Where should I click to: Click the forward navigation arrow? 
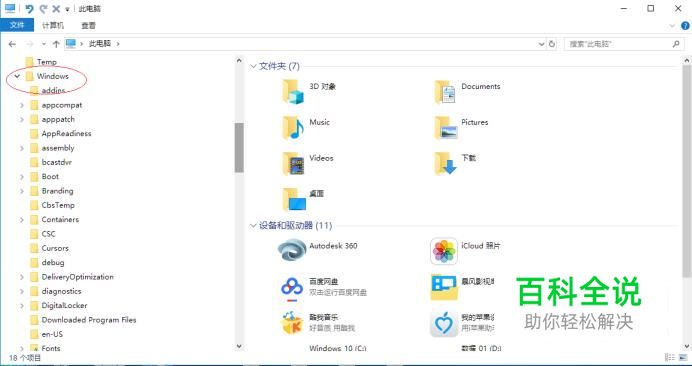30,44
